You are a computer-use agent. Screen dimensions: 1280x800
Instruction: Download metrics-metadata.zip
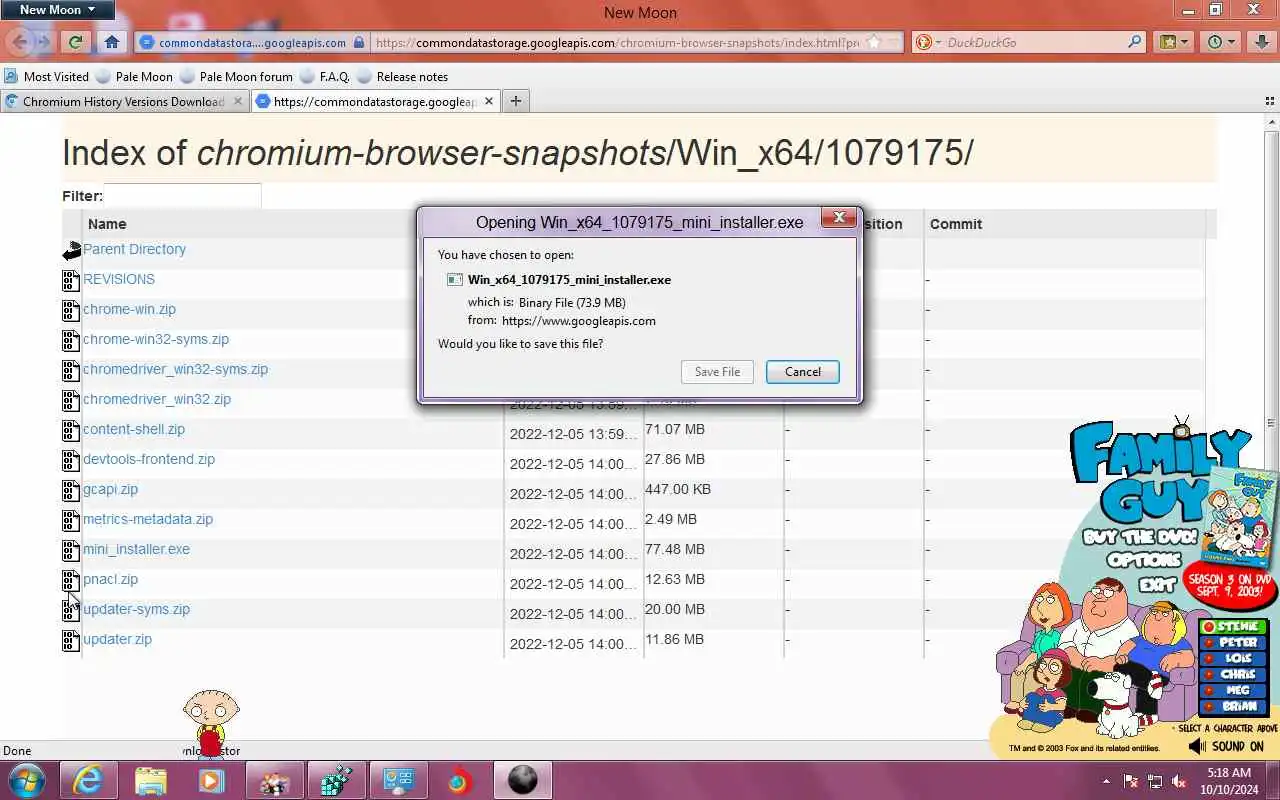click(x=148, y=519)
